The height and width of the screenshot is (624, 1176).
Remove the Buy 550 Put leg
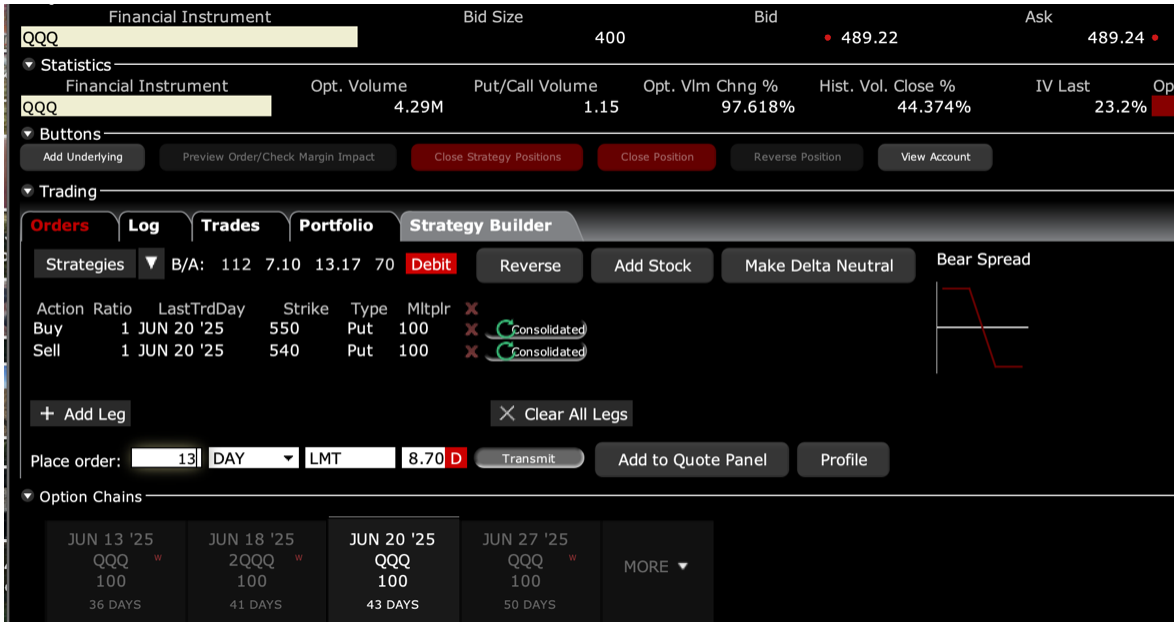pyautogui.click(x=471, y=329)
